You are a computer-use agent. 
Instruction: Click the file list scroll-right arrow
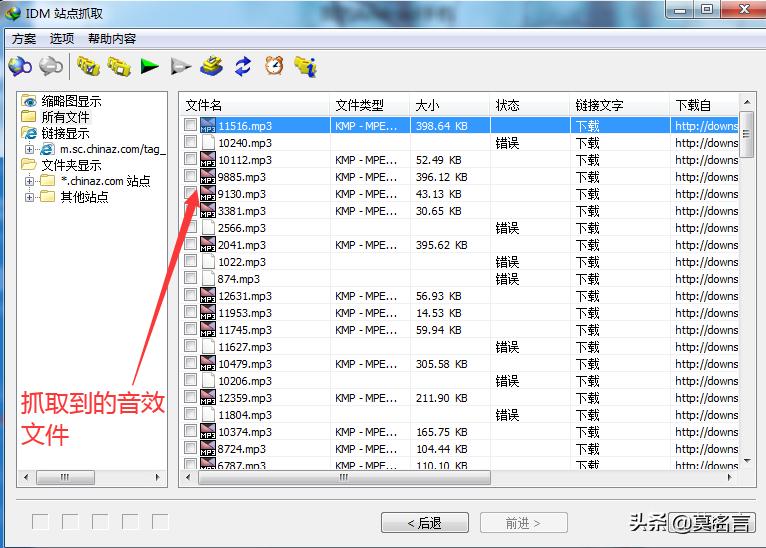coord(729,477)
